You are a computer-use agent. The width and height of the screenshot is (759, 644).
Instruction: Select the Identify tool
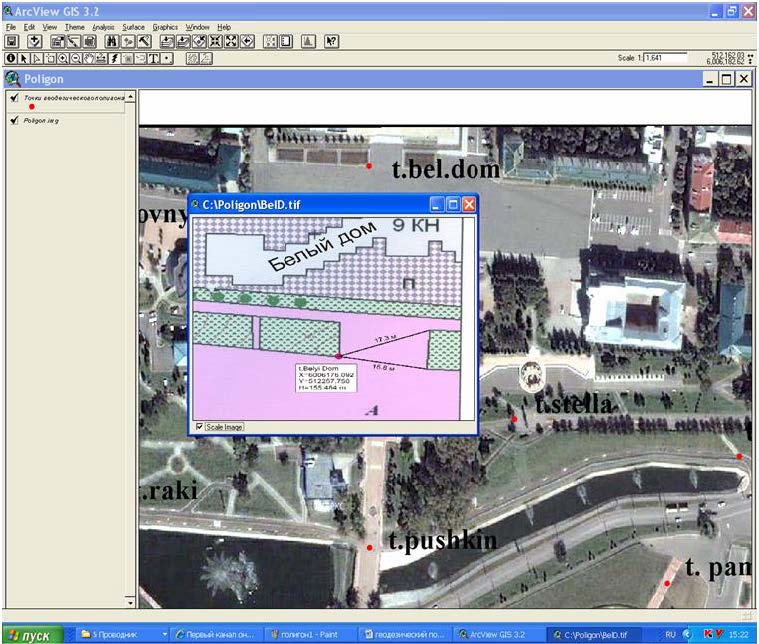tap(11, 59)
